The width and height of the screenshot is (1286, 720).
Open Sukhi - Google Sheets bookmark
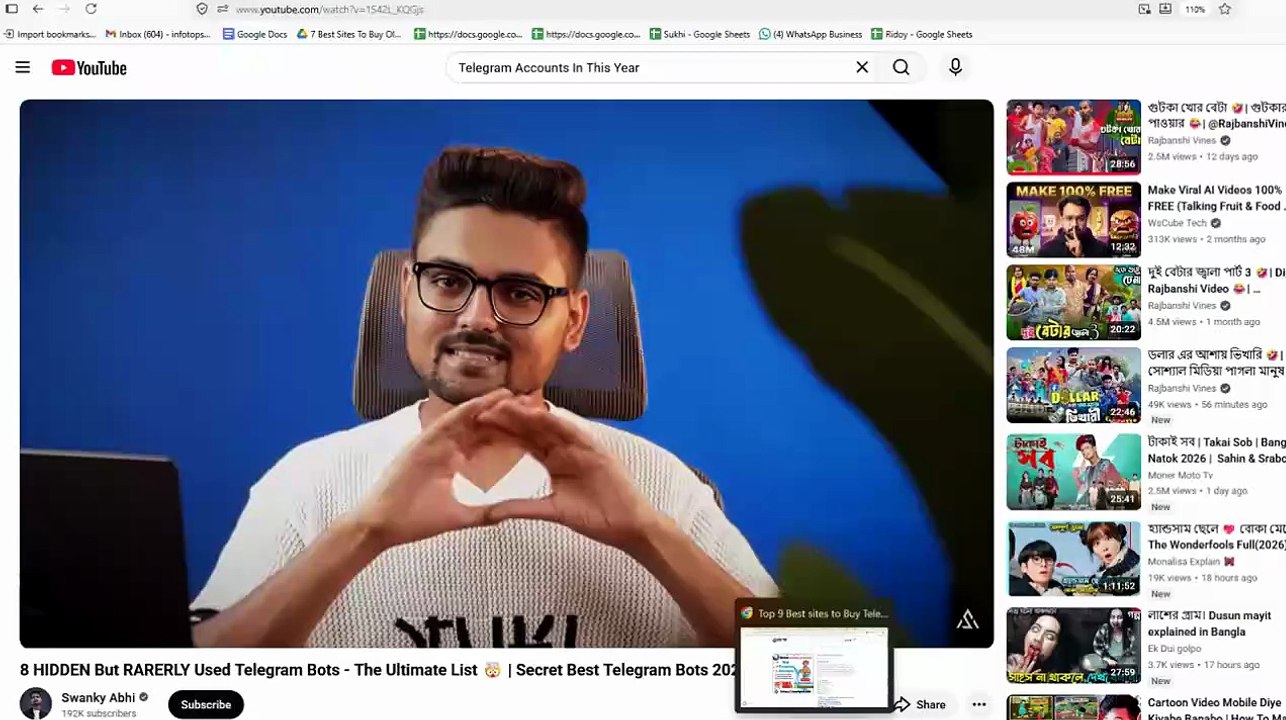[700, 34]
